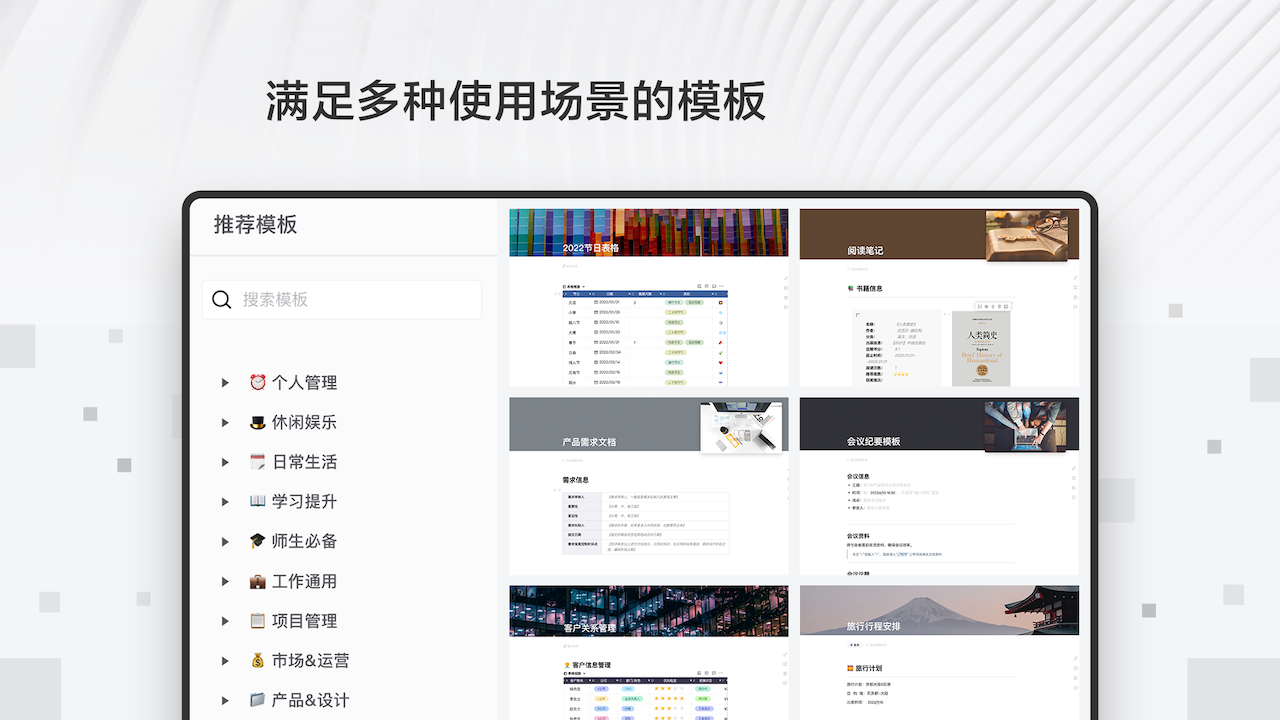Click the top hat icon beside 休闲娱乐
The height and width of the screenshot is (720, 1280).
257,422
